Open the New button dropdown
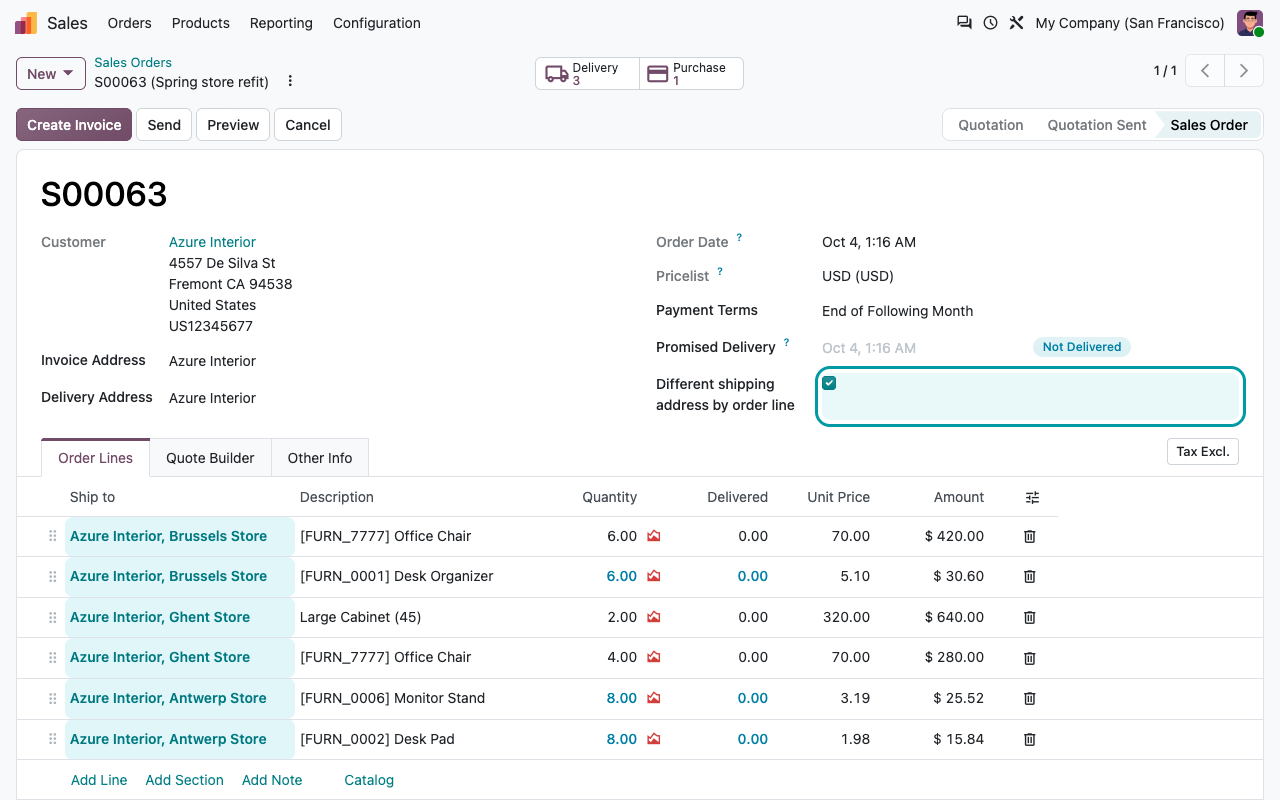 (49, 73)
